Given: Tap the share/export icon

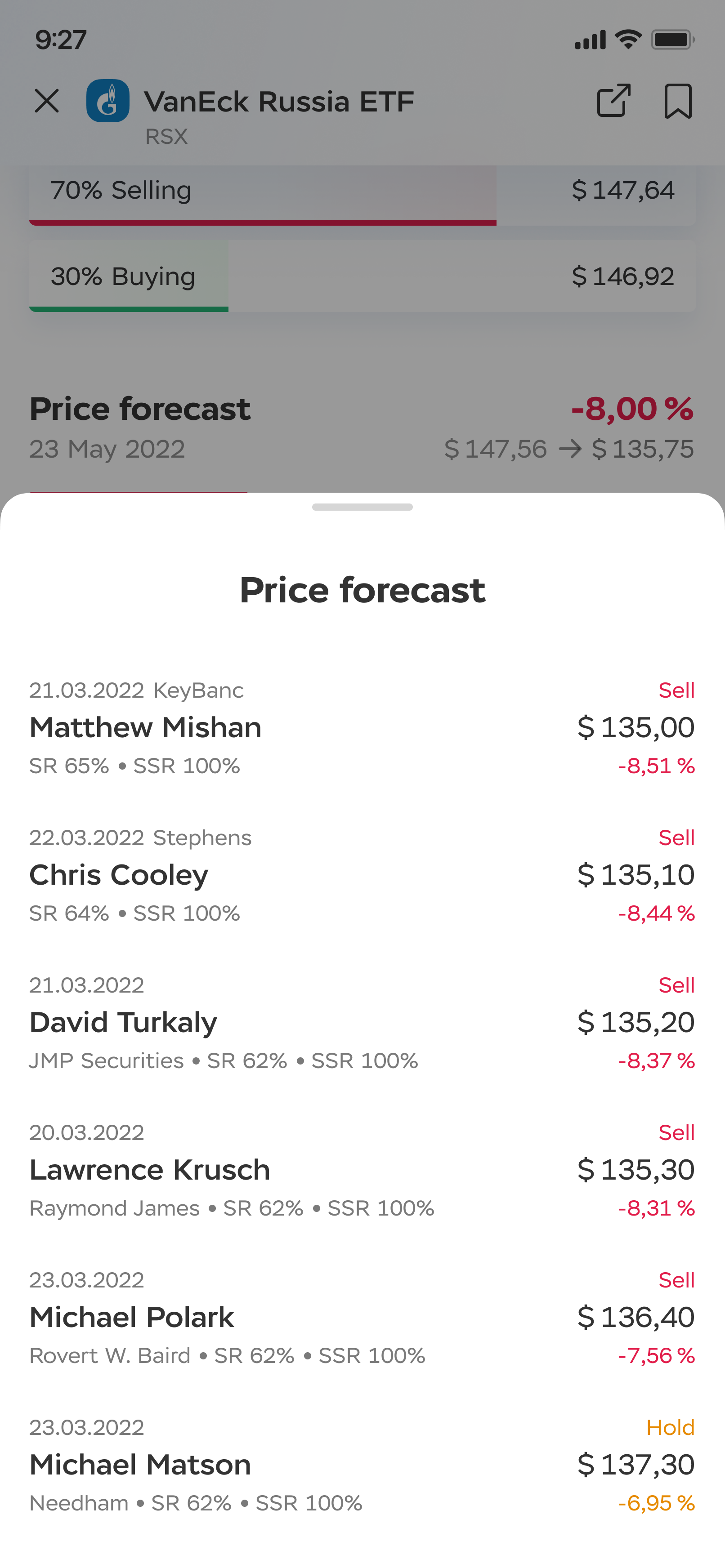Looking at the screenshot, I should point(613,100).
